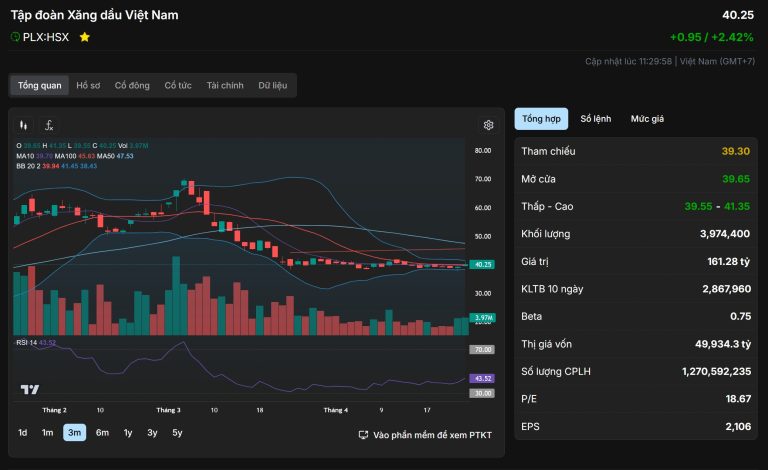Screen dimensions: 768x470
Task: Click the RSI 43.52 axis label
Action: pos(482,378)
